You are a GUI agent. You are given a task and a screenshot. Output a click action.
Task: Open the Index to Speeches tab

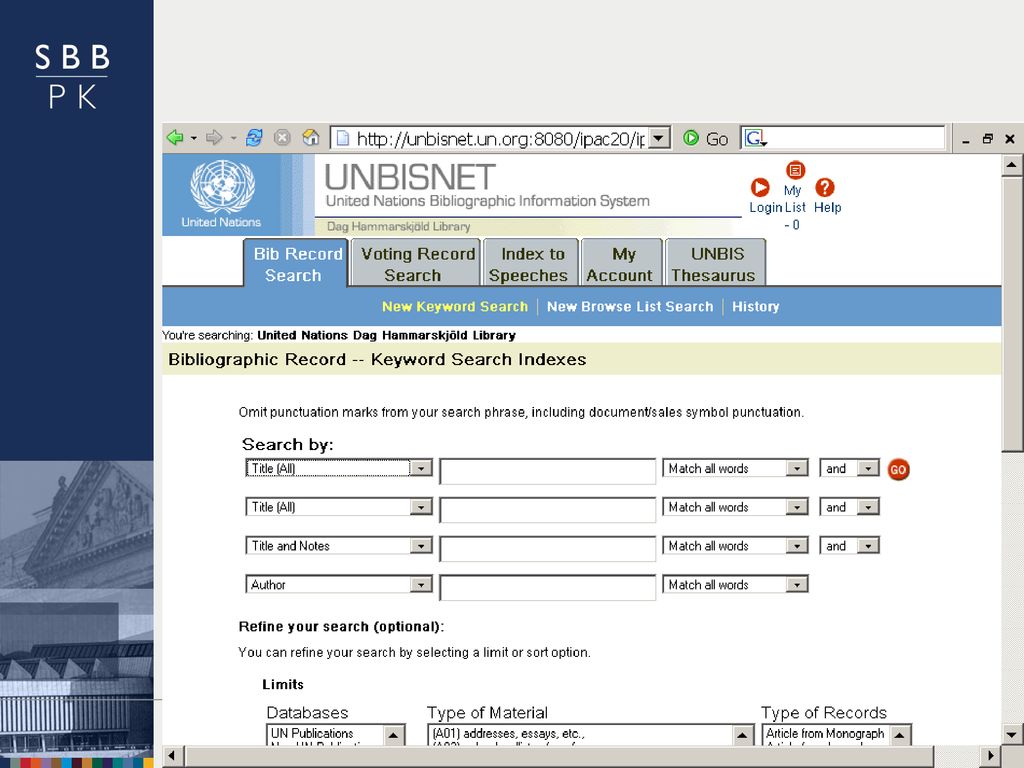(x=530, y=264)
